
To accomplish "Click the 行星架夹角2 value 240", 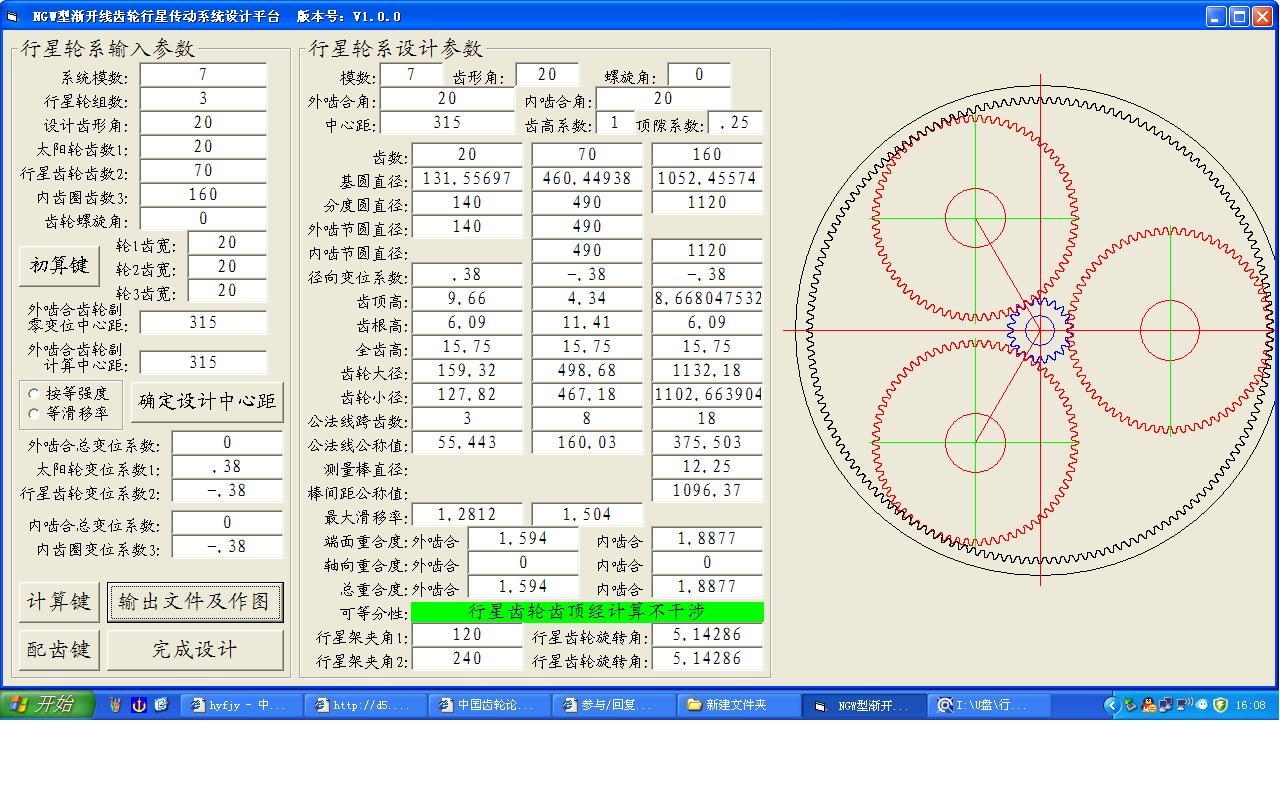I will point(467,659).
